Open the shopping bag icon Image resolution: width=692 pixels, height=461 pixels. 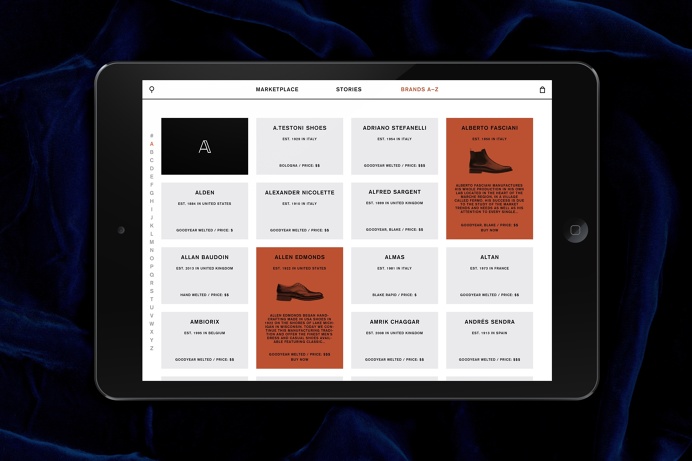[x=542, y=90]
